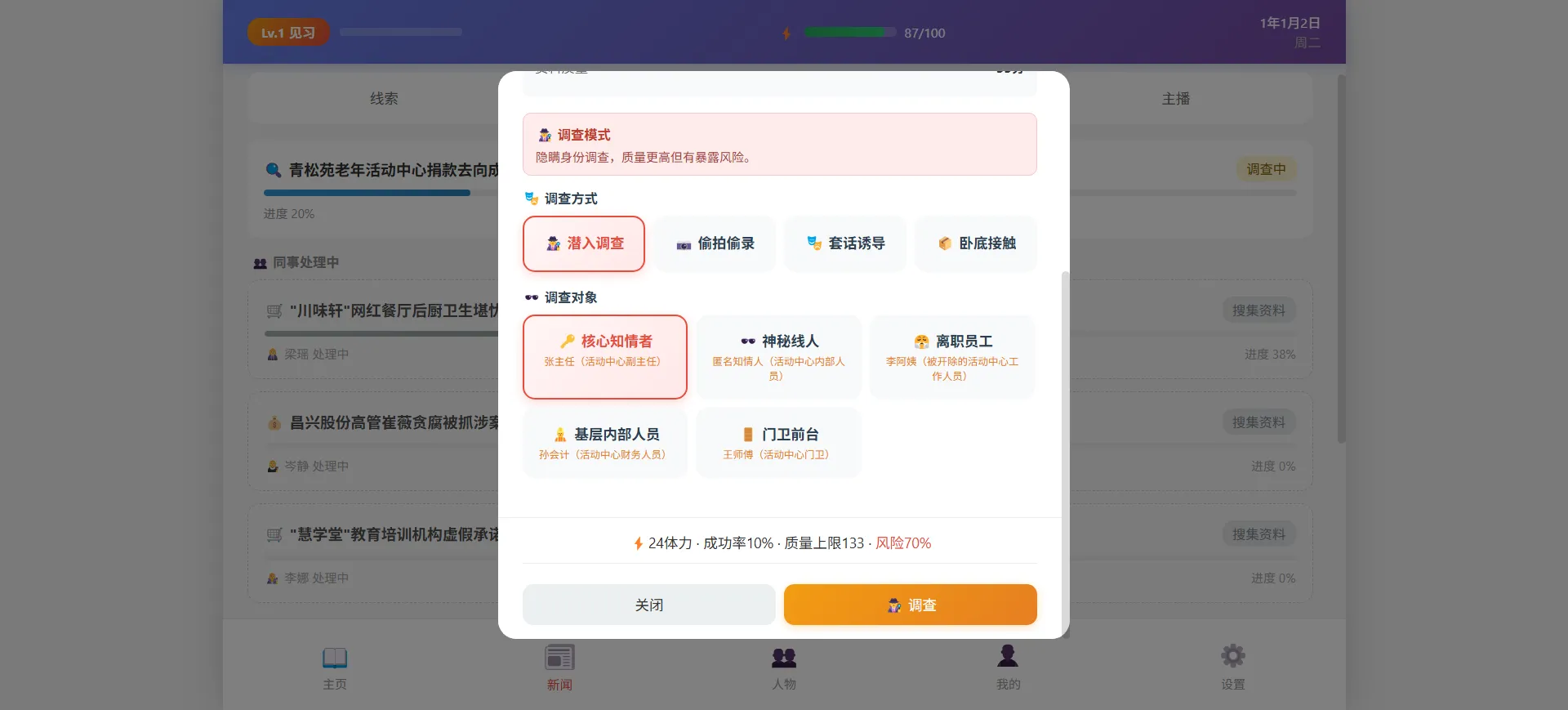1568x710 pixels.
Task: Switch to the 线索 tab
Action: tap(384, 99)
